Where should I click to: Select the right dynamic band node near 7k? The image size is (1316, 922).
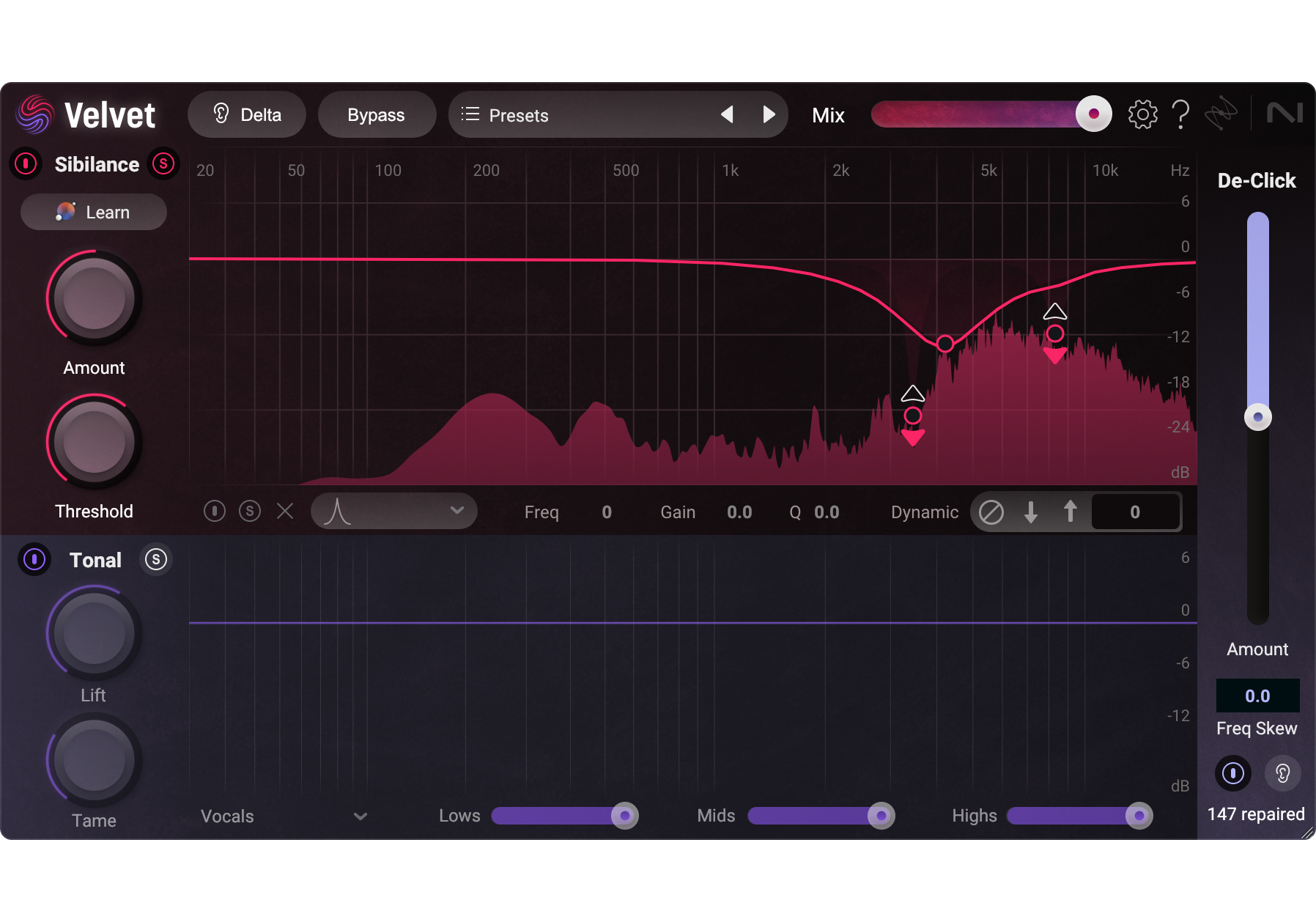click(1055, 333)
